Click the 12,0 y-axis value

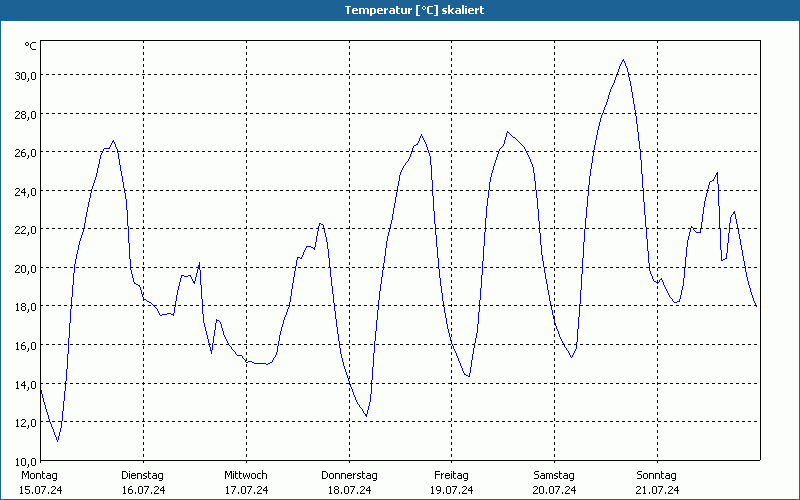pyautogui.click(x=25, y=422)
